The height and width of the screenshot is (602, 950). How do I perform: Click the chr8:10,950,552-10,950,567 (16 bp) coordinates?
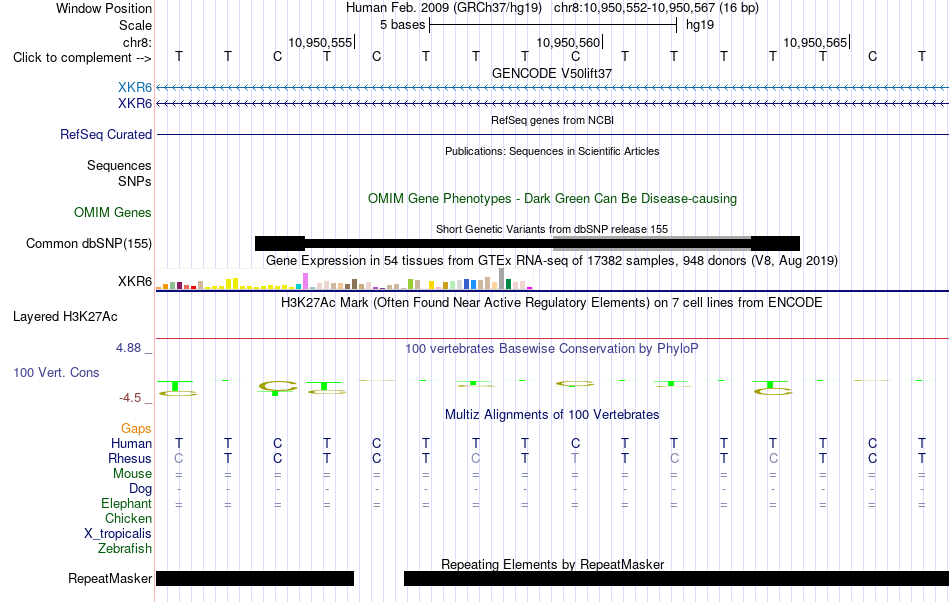[656, 8]
